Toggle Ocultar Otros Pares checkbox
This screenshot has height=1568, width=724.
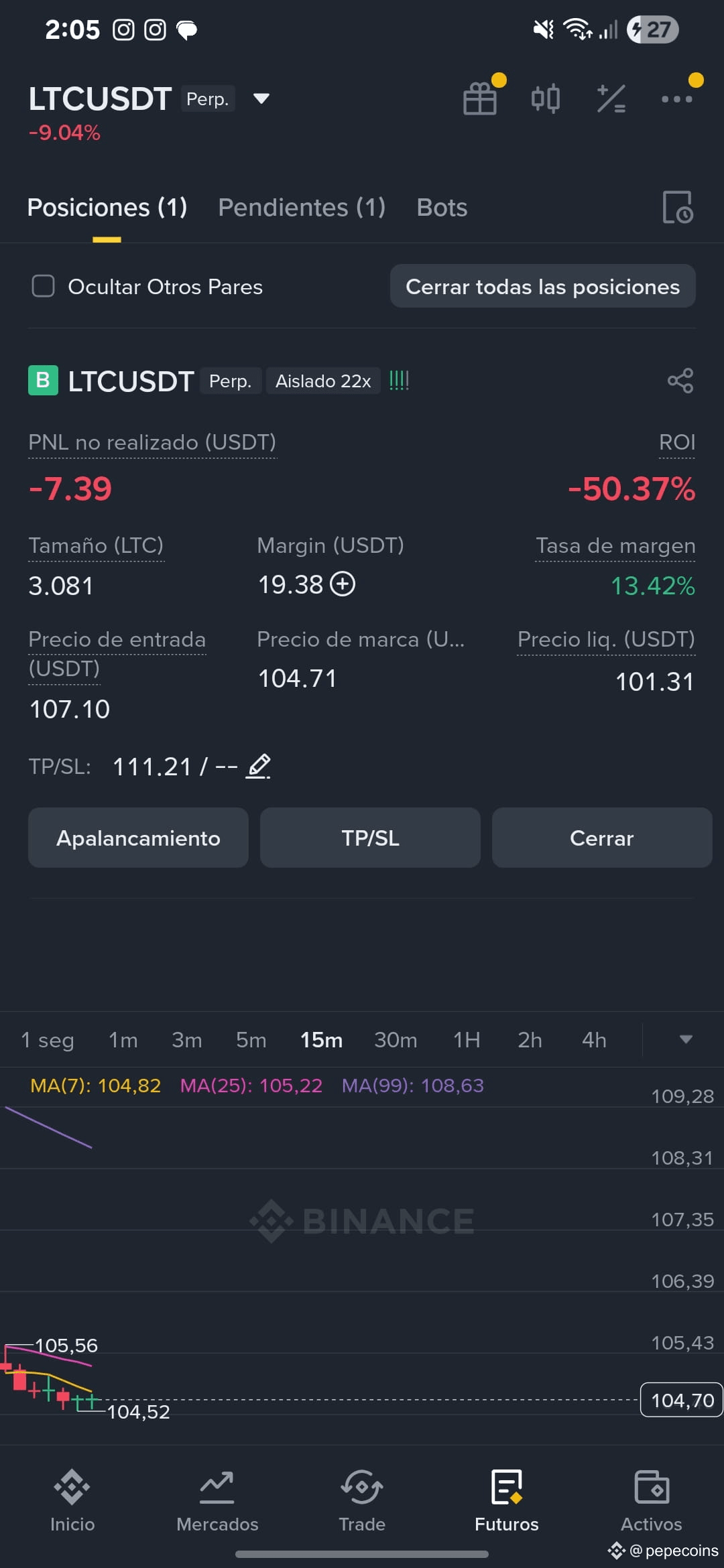pyautogui.click(x=44, y=286)
